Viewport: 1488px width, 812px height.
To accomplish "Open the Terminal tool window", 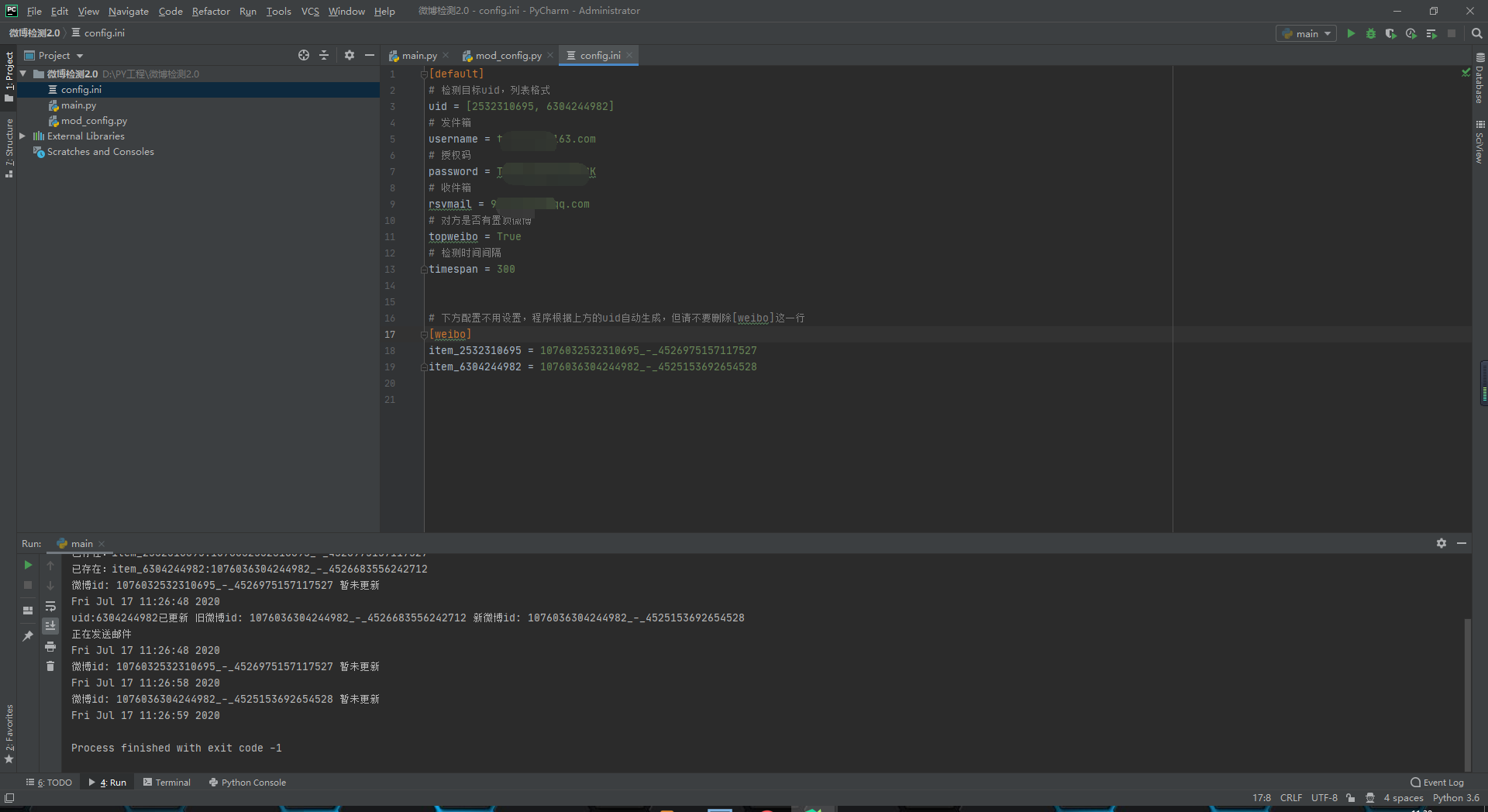I will click(167, 783).
